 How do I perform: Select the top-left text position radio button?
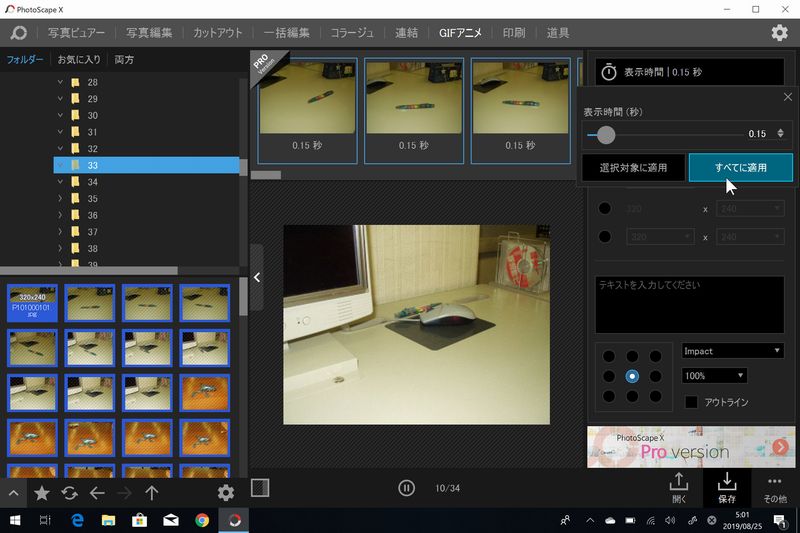[608, 356]
